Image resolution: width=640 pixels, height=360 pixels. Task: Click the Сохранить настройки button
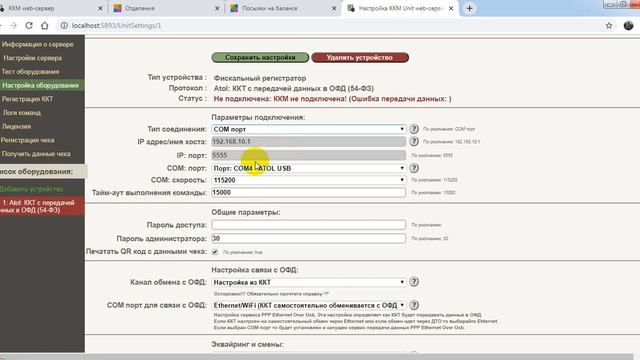(260, 58)
